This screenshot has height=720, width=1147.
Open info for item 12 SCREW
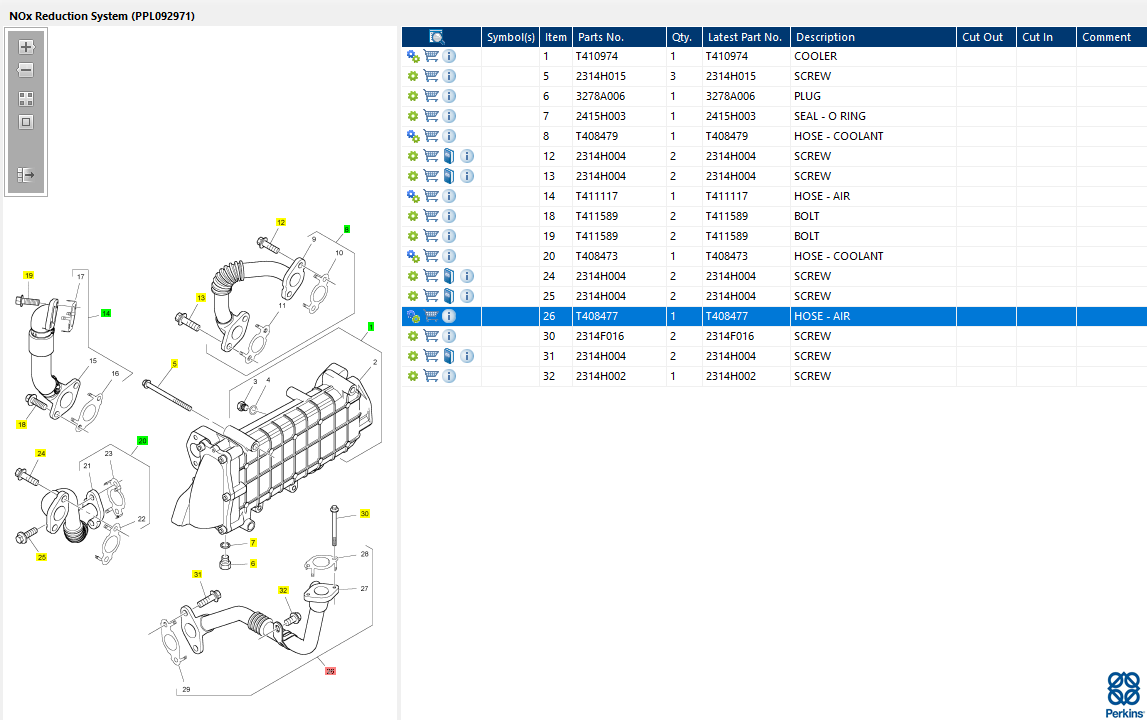point(467,156)
